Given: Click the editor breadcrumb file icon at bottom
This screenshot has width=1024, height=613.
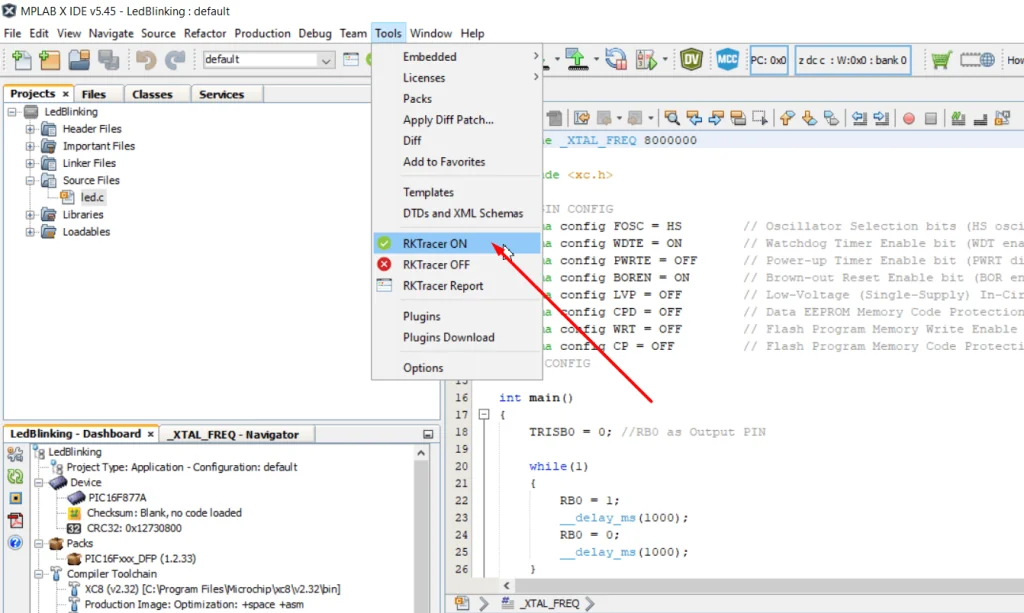Looking at the screenshot, I should point(462,603).
